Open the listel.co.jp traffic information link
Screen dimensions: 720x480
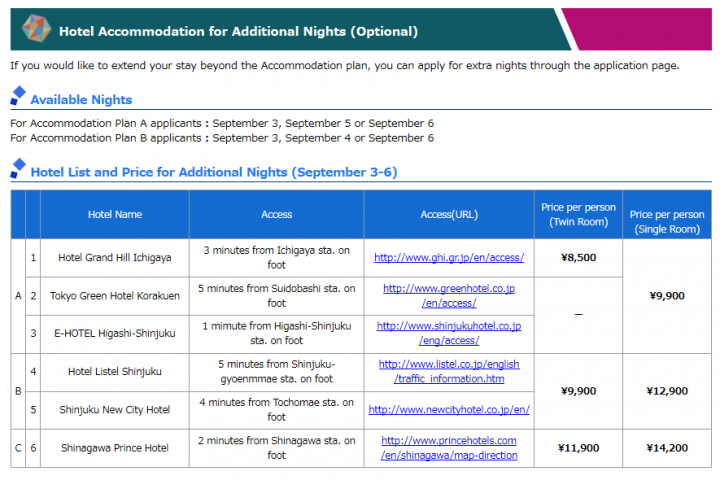pyautogui.click(x=449, y=372)
